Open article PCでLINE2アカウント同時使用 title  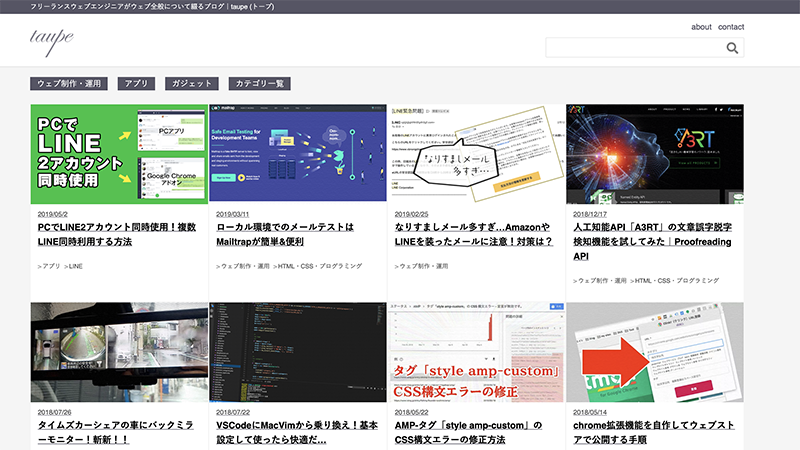(x=117, y=235)
